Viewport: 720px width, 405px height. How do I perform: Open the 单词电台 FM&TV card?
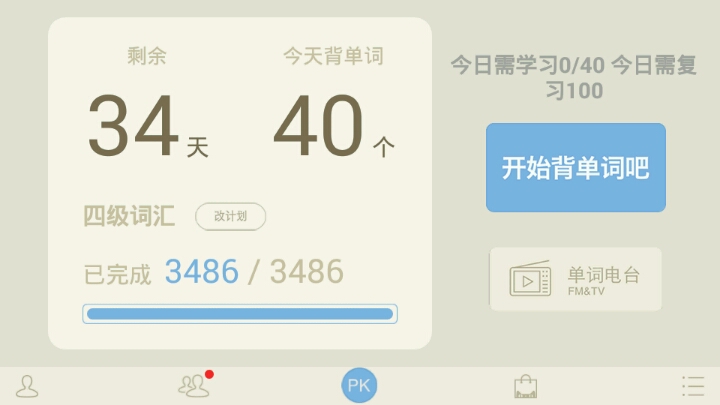click(x=576, y=279)
